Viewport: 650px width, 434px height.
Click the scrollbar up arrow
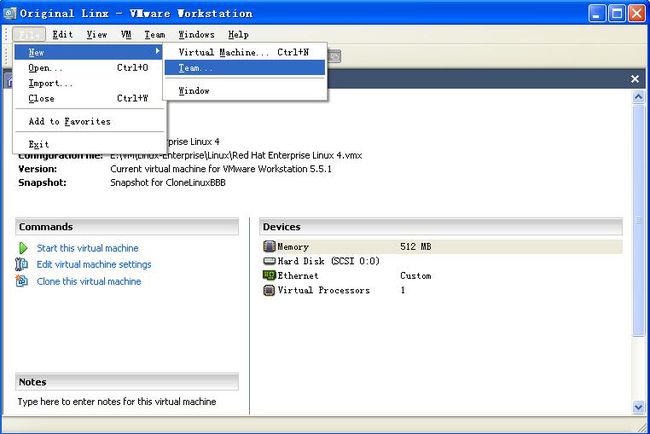pyautogui.click(x=638, y=97)
